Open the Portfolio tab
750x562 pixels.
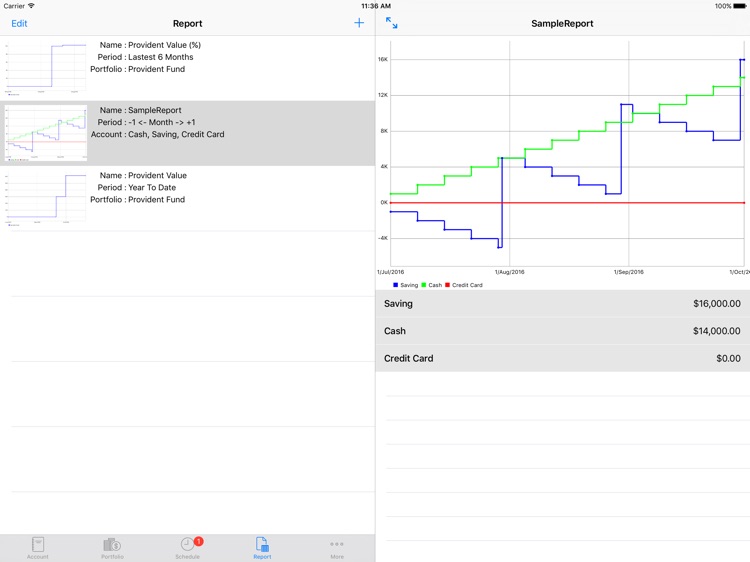[112, 548]
